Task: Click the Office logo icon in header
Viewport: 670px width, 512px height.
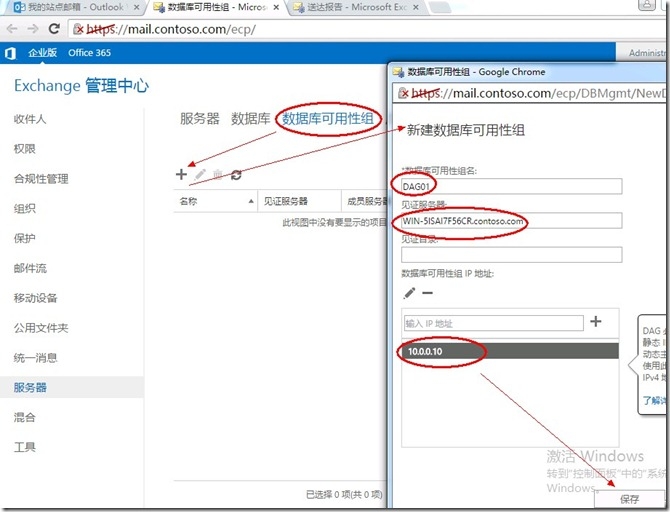Action: point(10,53)
